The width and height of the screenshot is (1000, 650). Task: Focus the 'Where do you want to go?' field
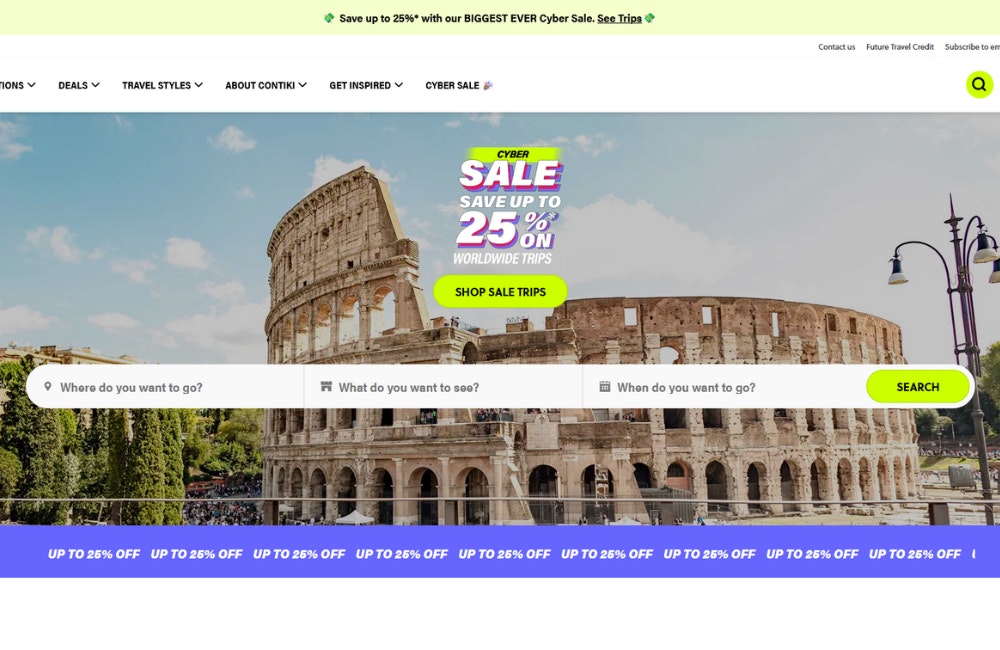(x=165, y=387)
